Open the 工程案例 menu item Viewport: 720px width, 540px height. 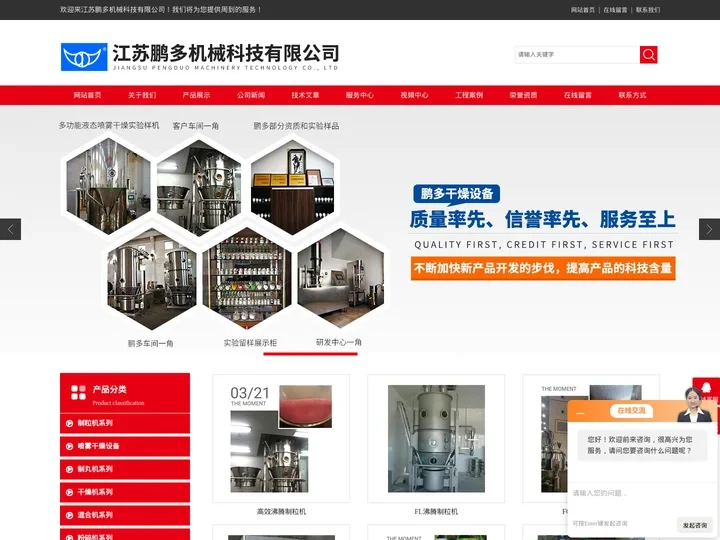469,95
